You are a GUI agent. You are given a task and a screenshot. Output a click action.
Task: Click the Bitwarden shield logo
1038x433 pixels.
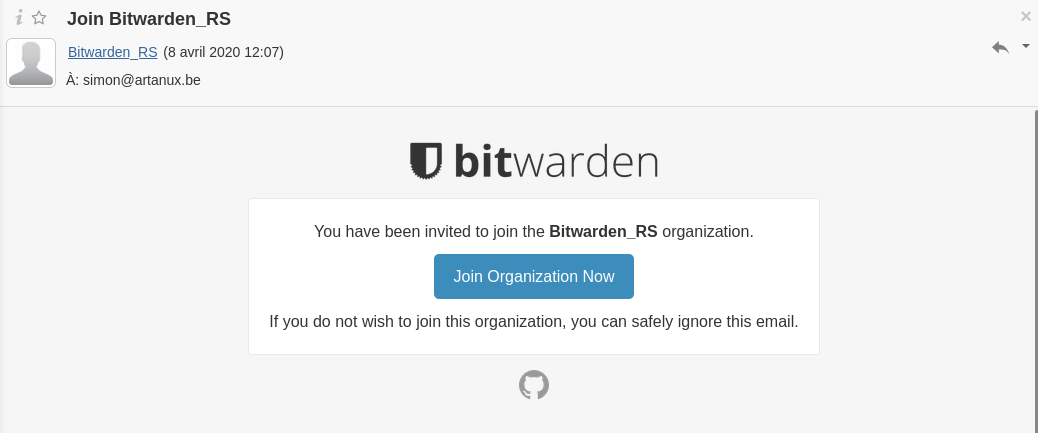(x=426, y=161)
